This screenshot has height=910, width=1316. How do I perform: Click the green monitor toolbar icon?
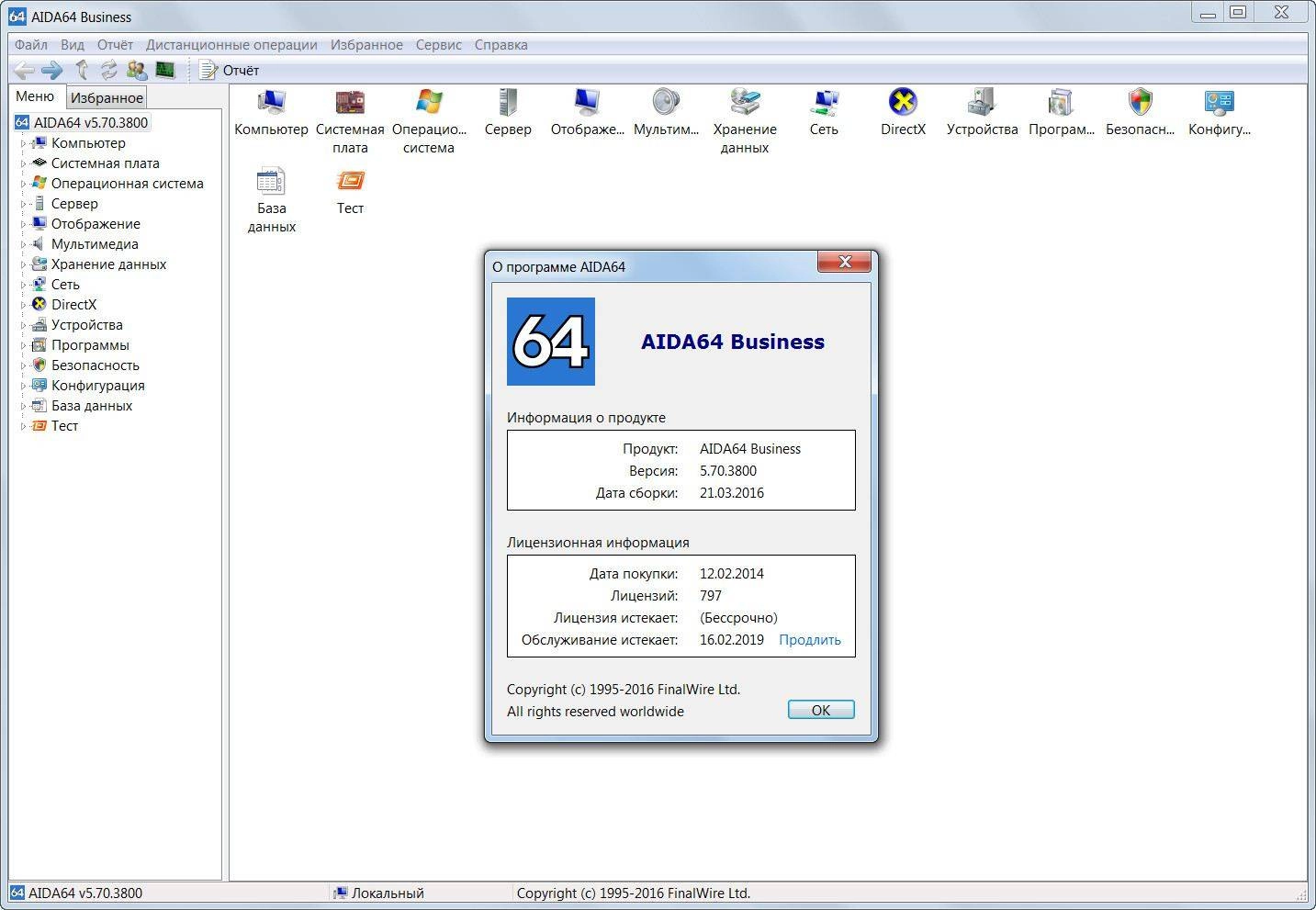pyautogui.click(x=165, y=70)
